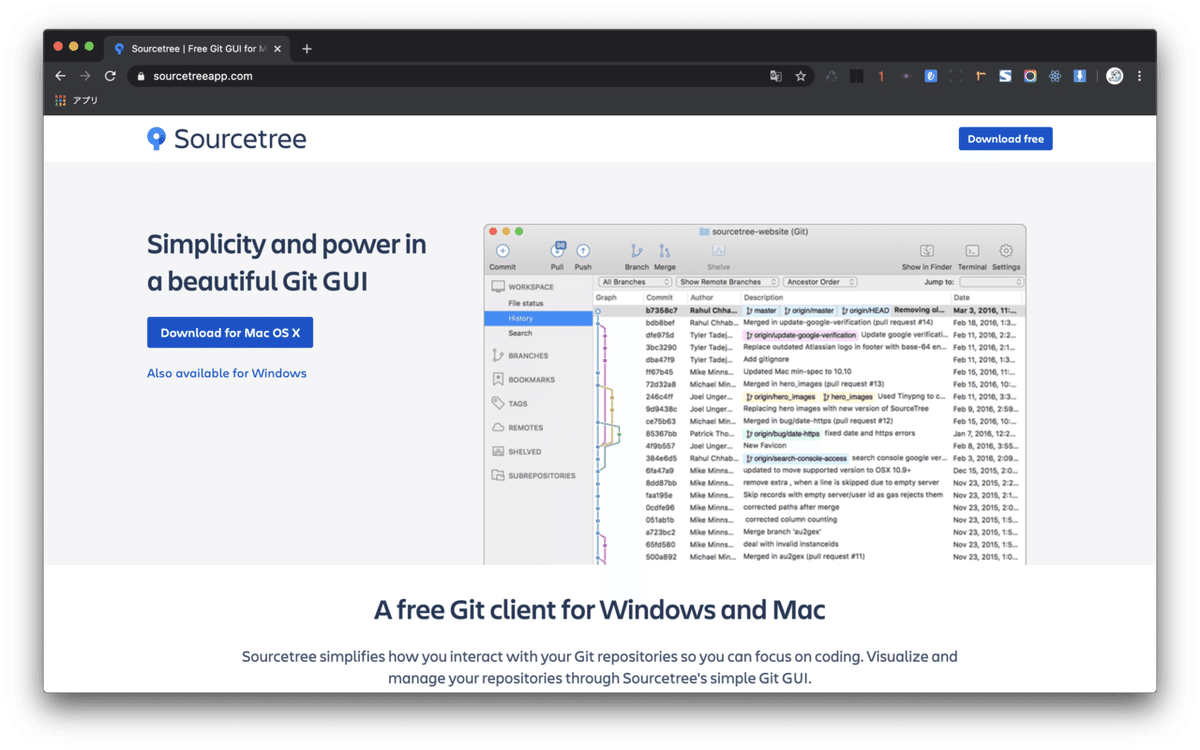Select commit row 'corrected paths after merge'
Screen dimensions: 1200x750
(809, 507)
